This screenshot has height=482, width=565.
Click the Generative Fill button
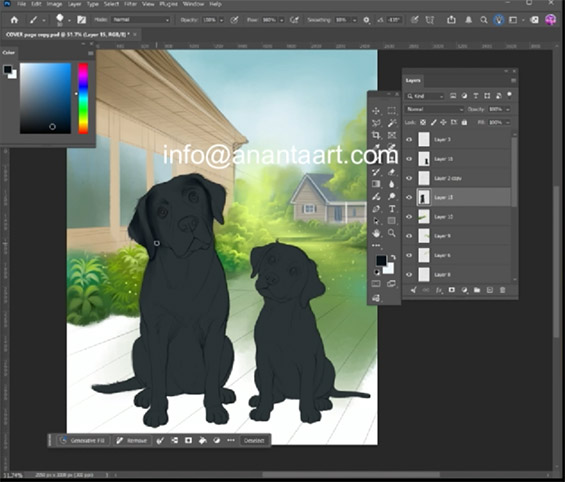tap(83, 441)
